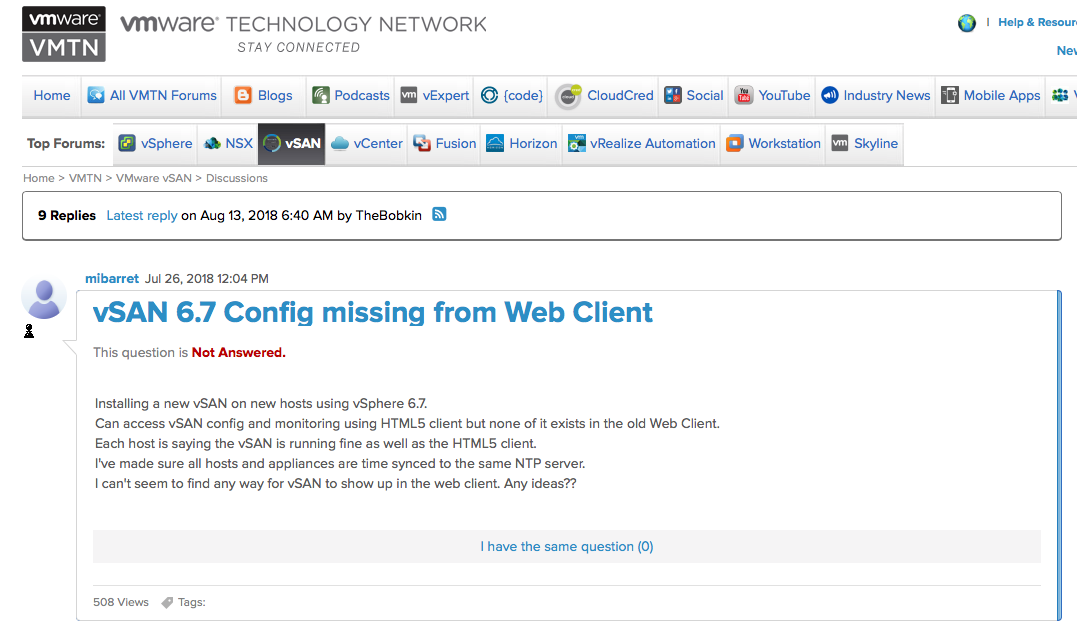
Task: Click the Fusion forum icon
Action: pos(422,144)
